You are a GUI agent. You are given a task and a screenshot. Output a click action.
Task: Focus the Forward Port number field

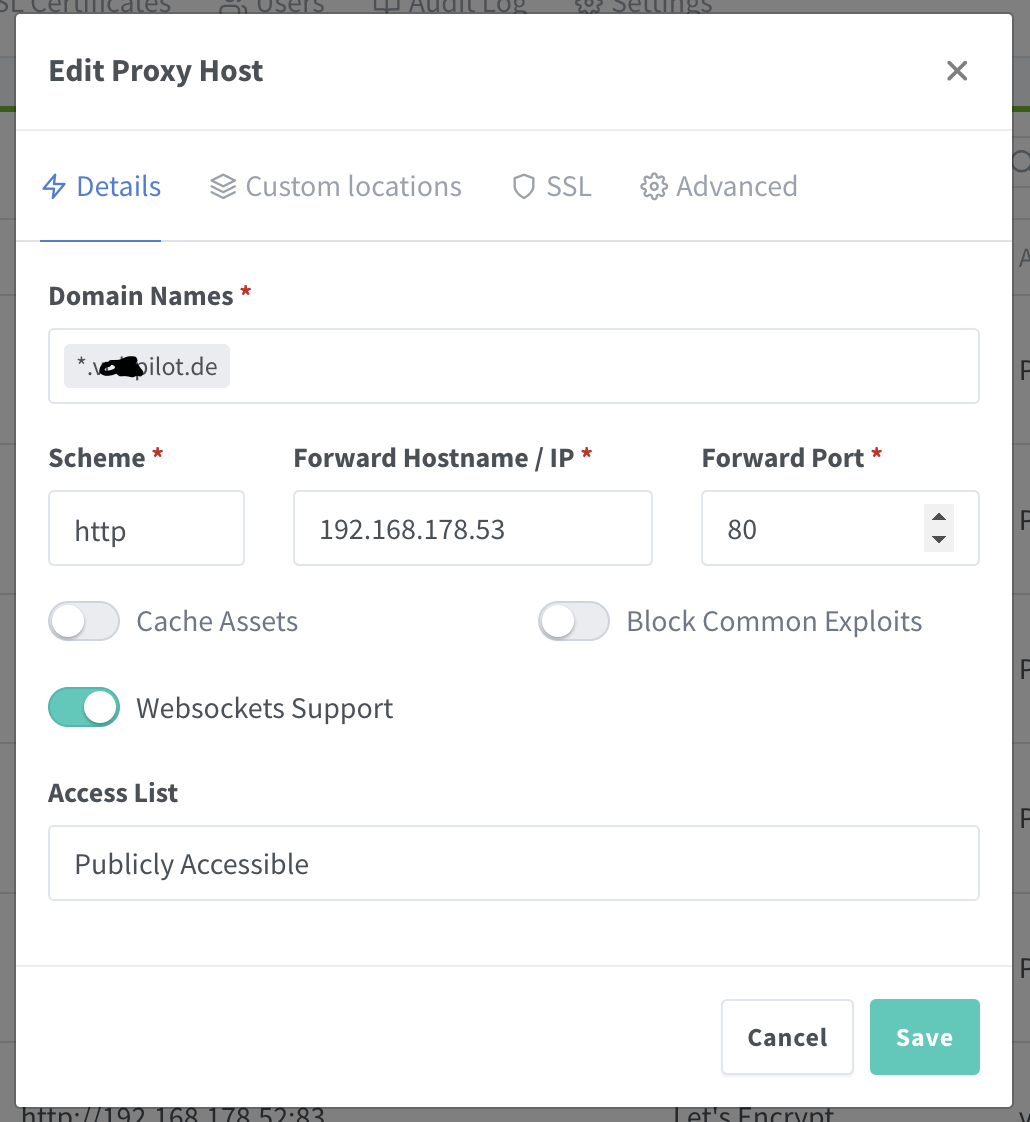click(810, 528)
